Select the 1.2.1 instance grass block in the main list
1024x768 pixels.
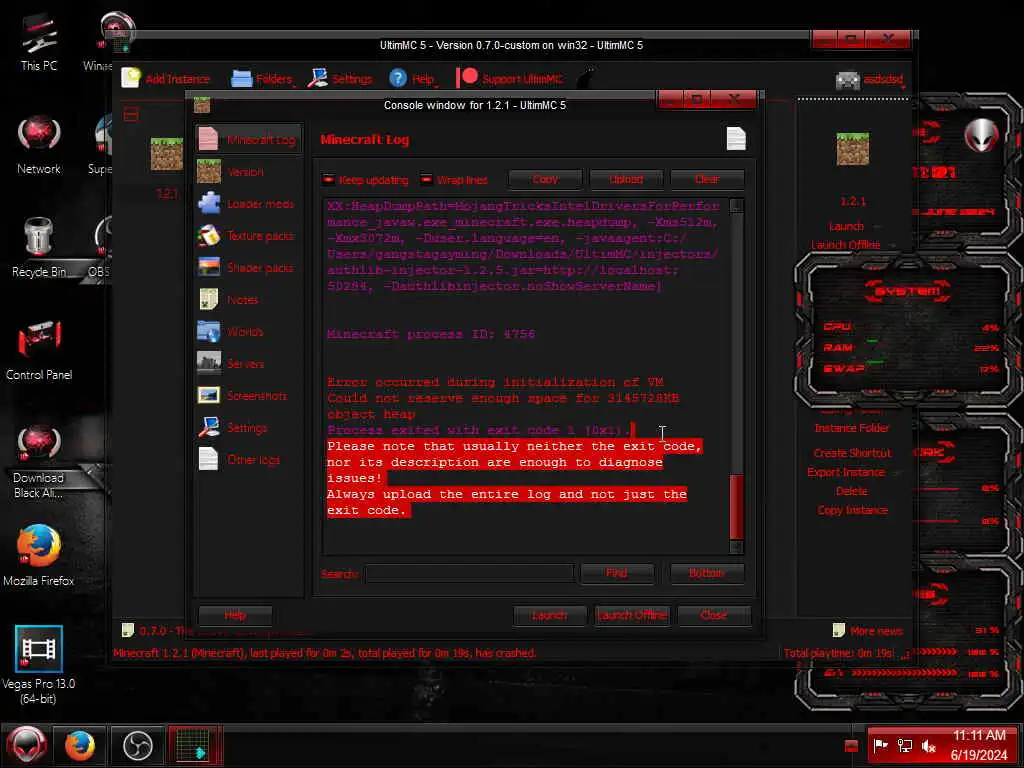click(x=167, y=154)
